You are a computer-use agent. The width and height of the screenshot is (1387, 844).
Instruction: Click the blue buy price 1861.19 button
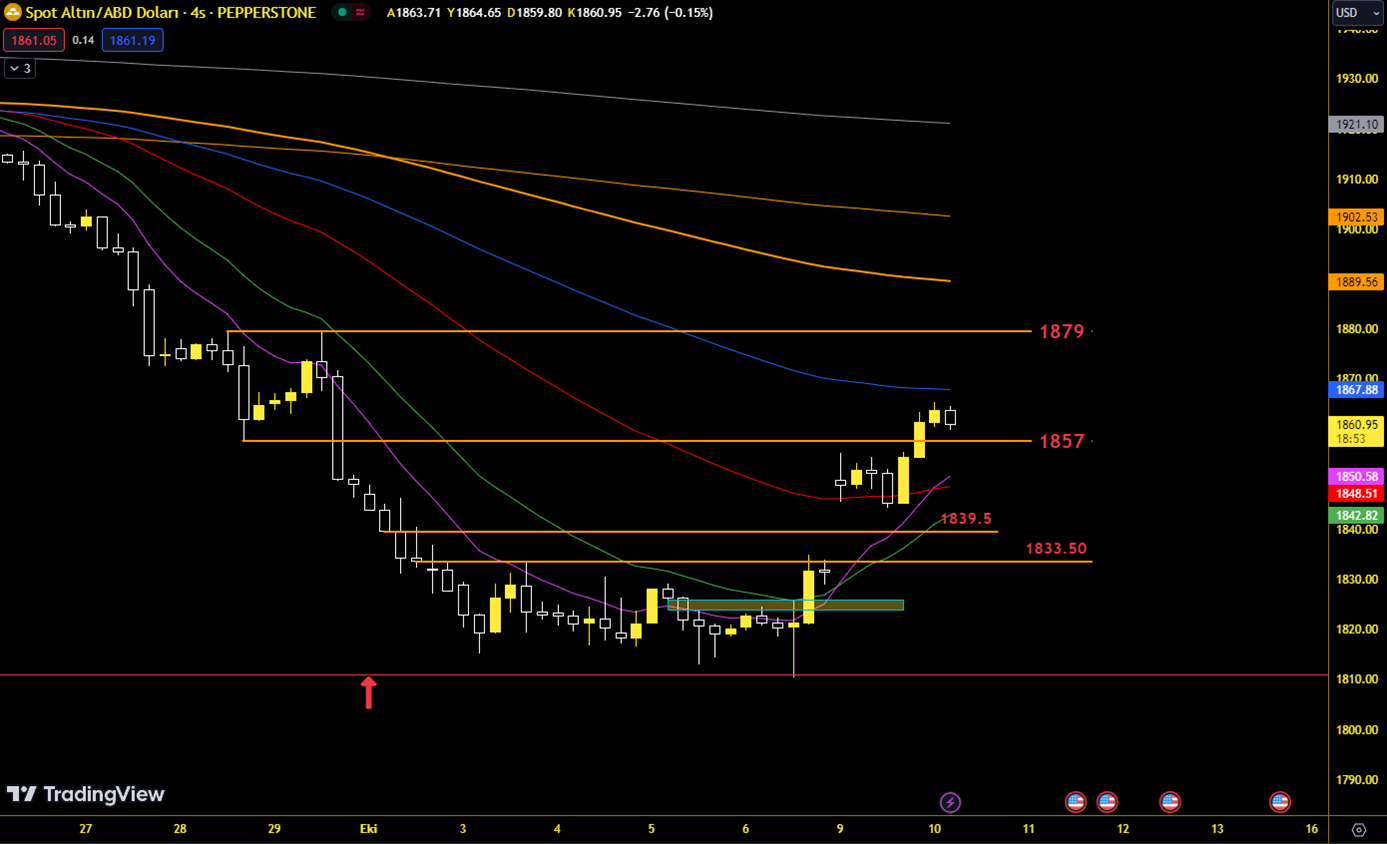(132, 40)
